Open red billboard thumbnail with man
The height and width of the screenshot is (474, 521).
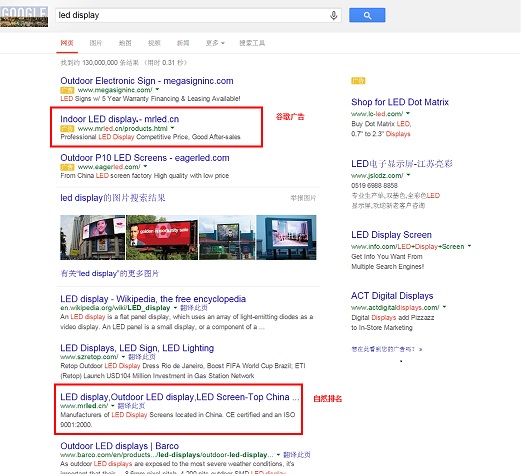click(x=162, y=237)
